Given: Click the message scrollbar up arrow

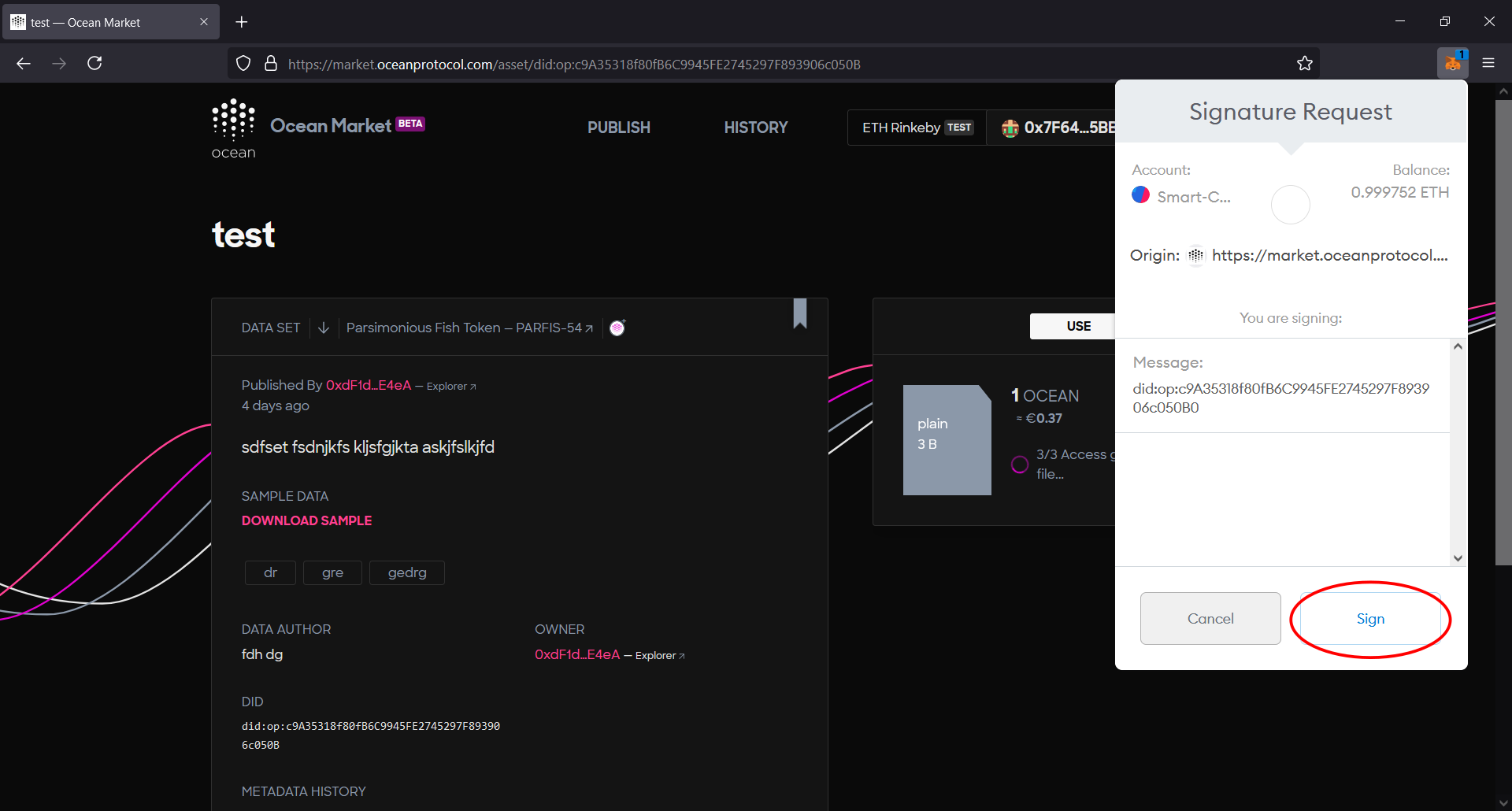Looking at the screenshot, I should (x=1458, y=346).
